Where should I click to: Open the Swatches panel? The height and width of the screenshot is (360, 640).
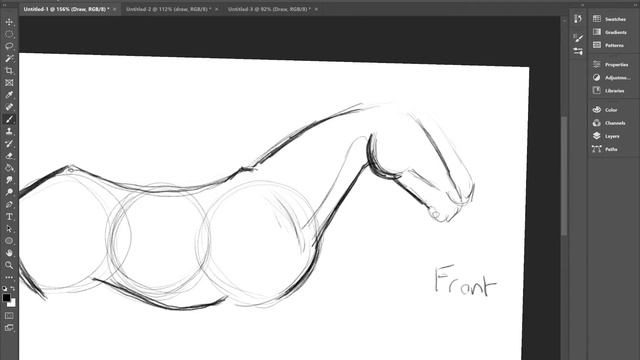tap(611, 19)
